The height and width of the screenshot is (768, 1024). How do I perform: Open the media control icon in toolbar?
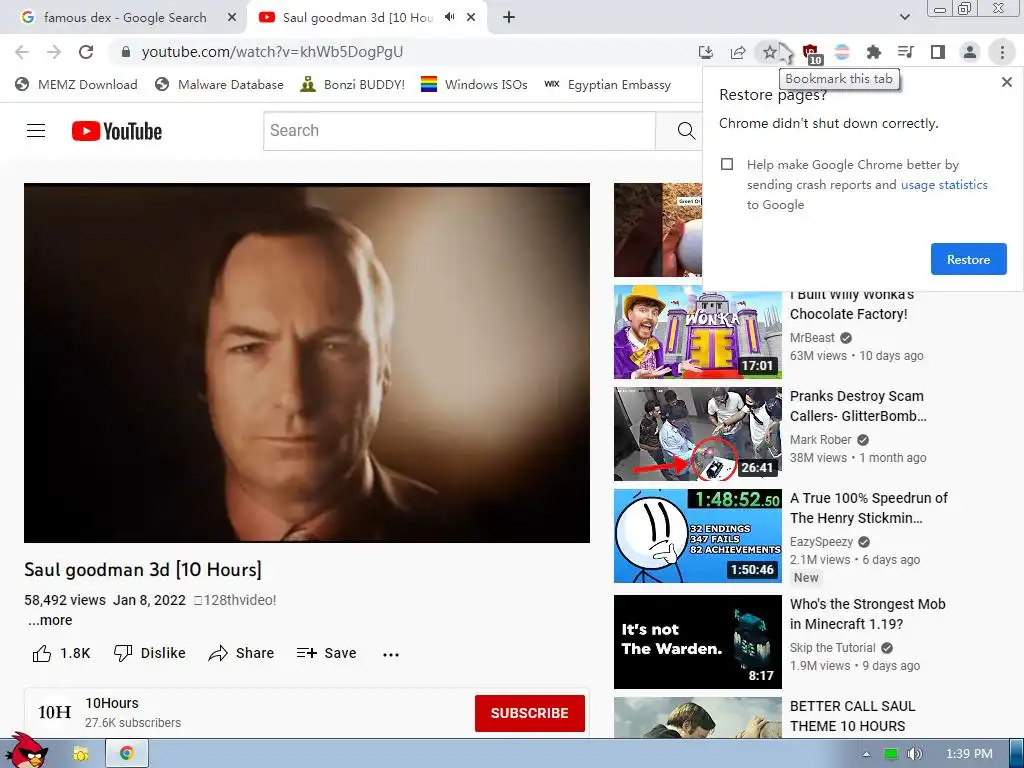coord(905,52)
